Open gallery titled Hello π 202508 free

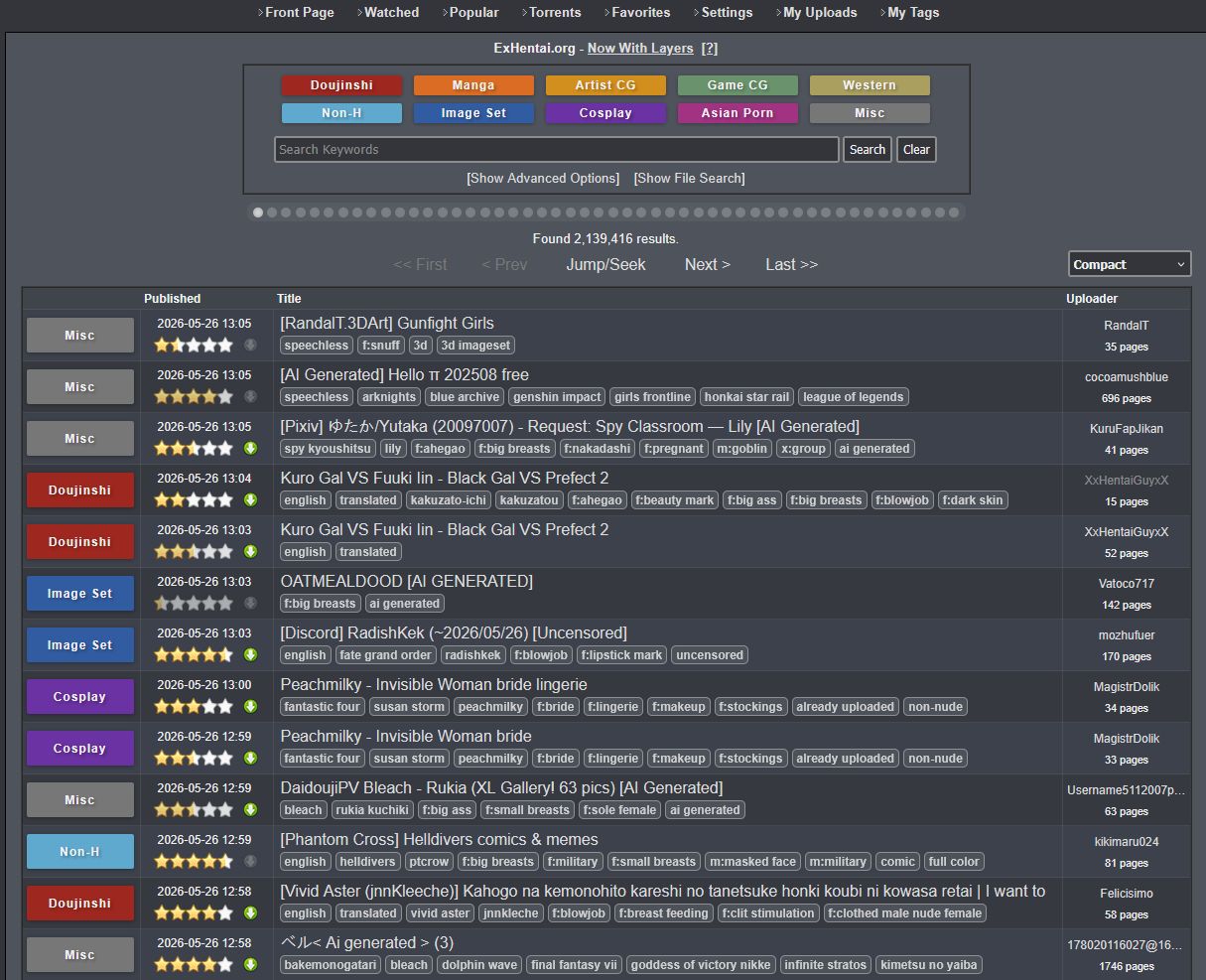point(405,375)
